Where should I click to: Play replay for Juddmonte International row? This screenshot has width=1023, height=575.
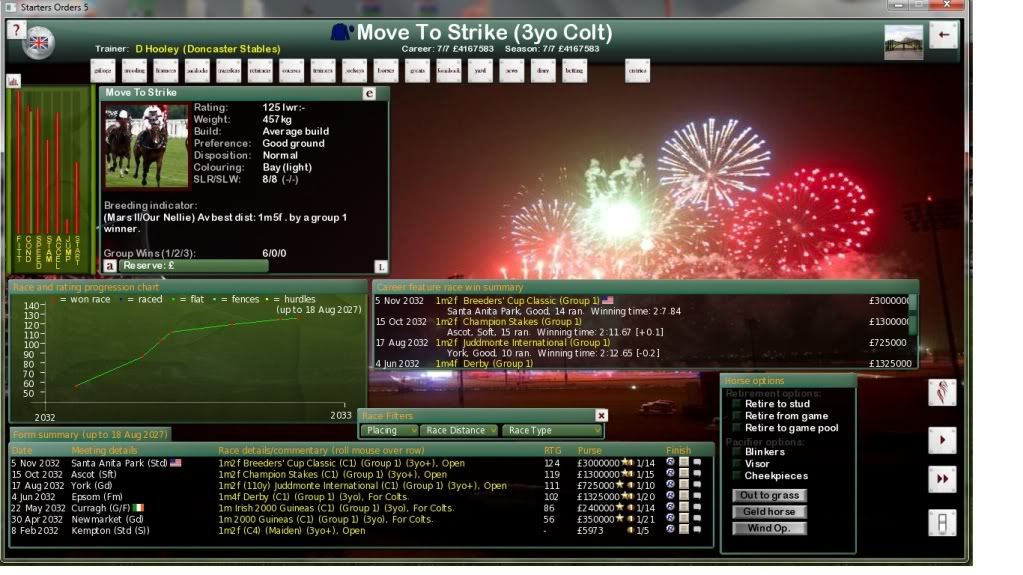click(x=670, y=484)
